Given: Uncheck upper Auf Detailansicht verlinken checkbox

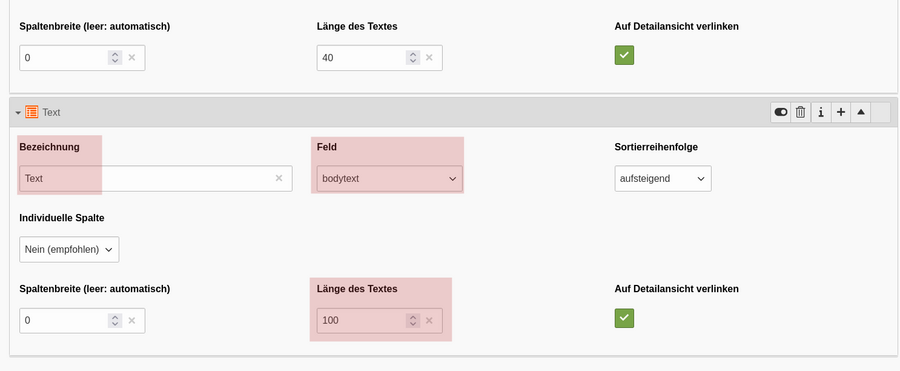Looking at the screenshot, I should pyautogui.click(x=624, y=55).
